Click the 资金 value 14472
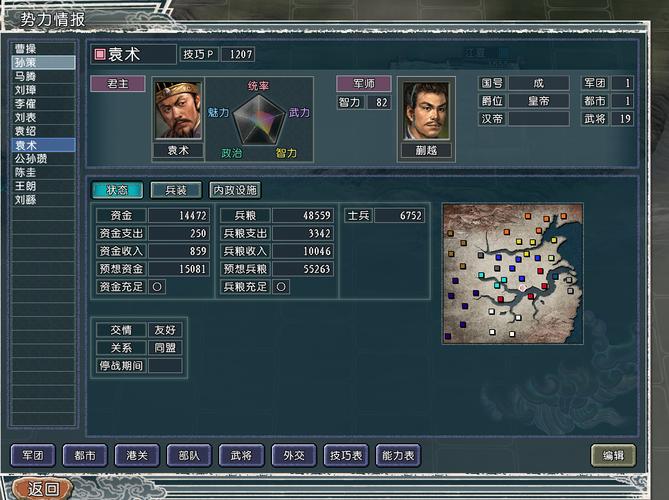The height and width of the screenshot is (500, 669). tap(179, 215)
